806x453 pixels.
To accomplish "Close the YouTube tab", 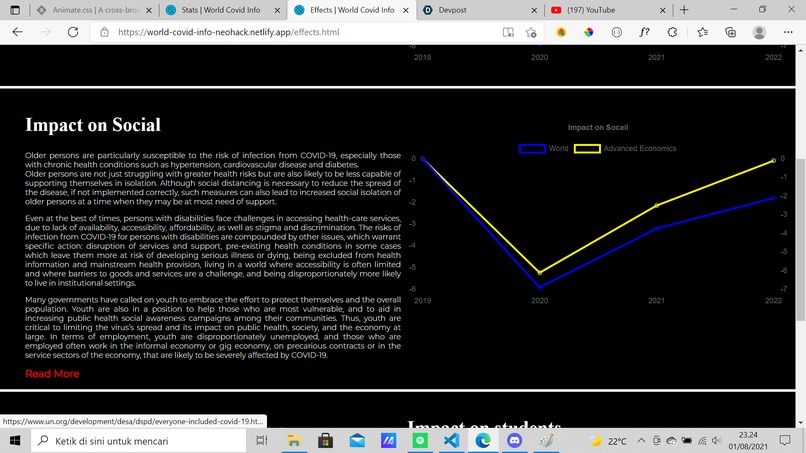I will [x=663, y=10].
